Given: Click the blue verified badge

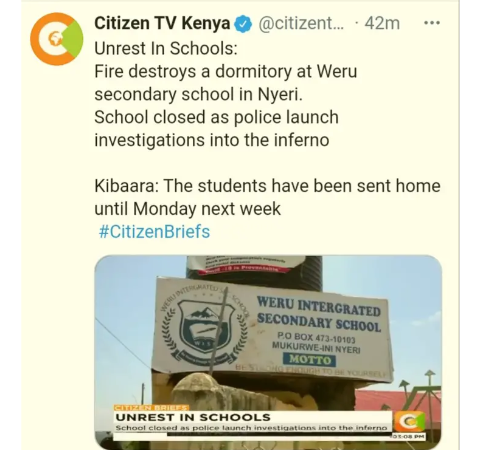Looking at the screenshot, I should point(243,24).
